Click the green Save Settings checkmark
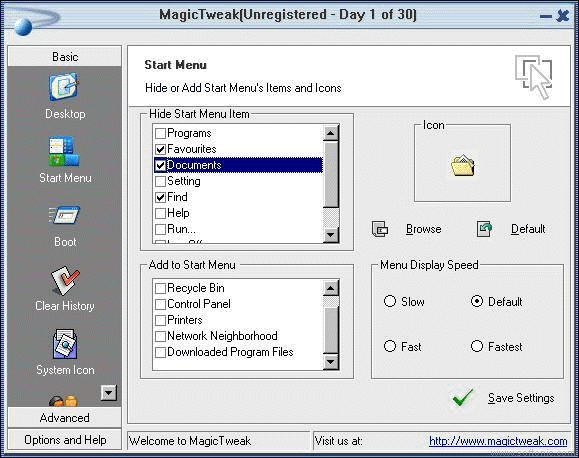Image resolution: width=579 pixels, height=458 pixels. (463, 397)
